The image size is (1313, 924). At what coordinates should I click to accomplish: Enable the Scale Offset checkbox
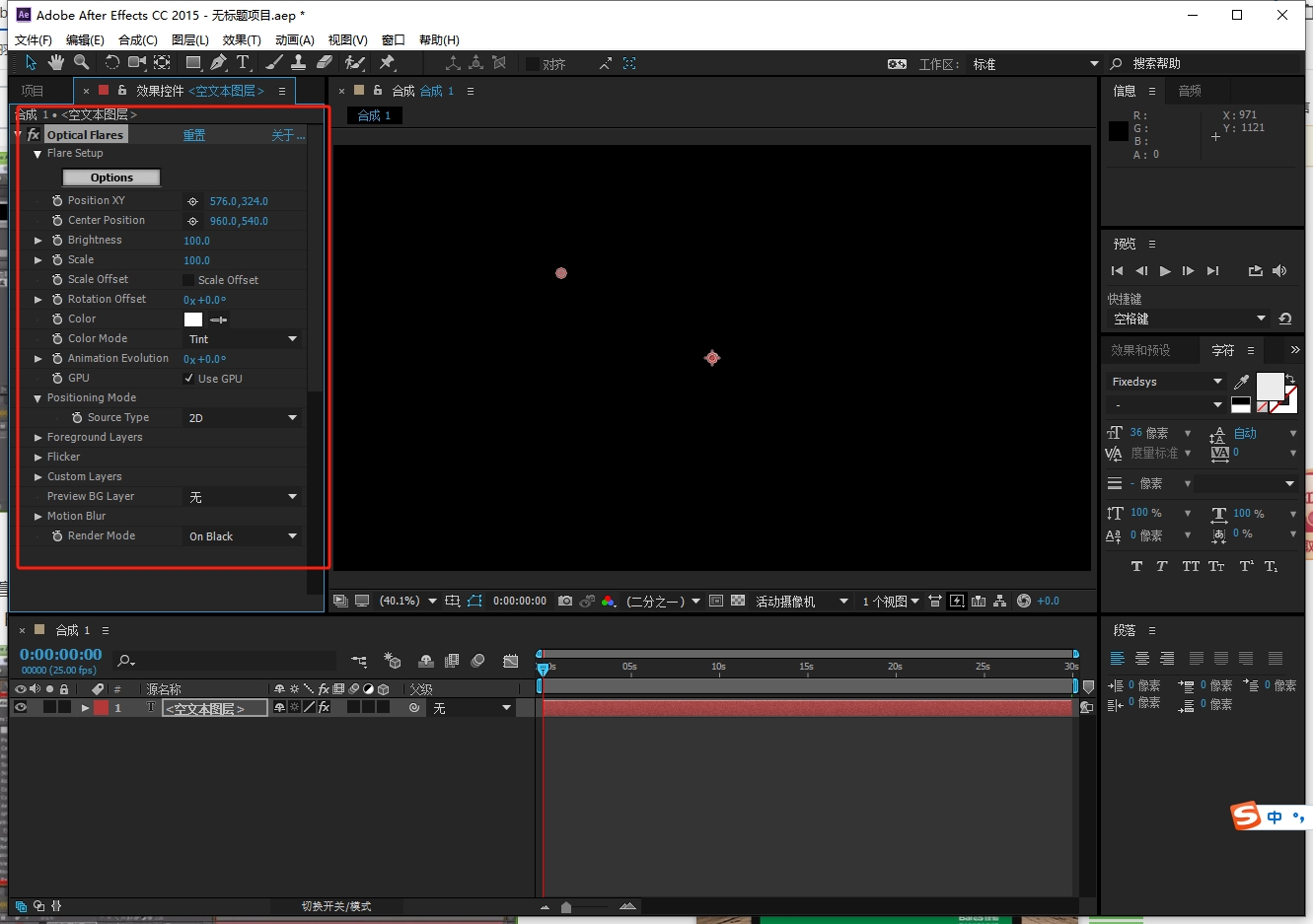pyautogui.click(x=189, y=280)
